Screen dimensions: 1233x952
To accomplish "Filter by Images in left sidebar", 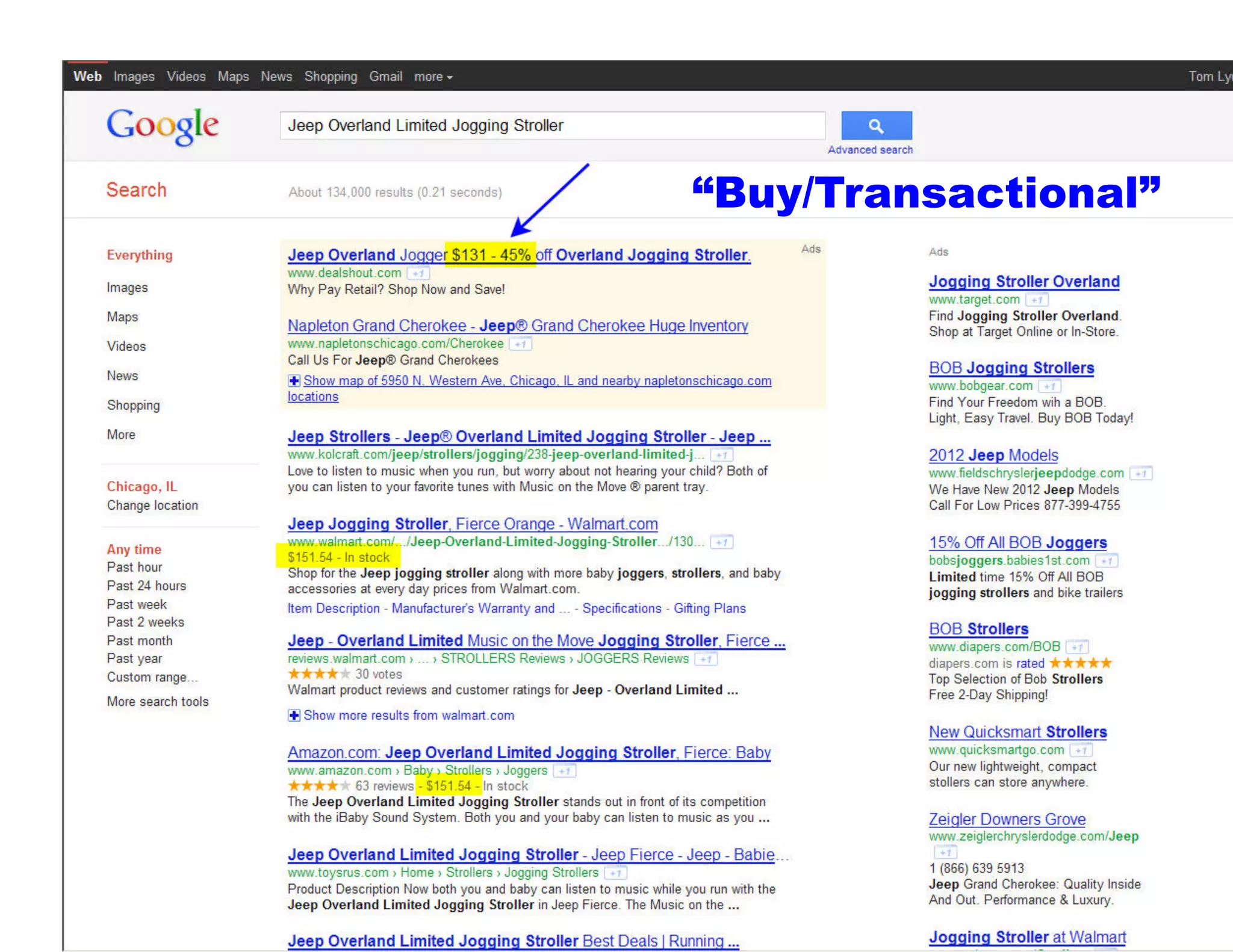I will 127,288.
